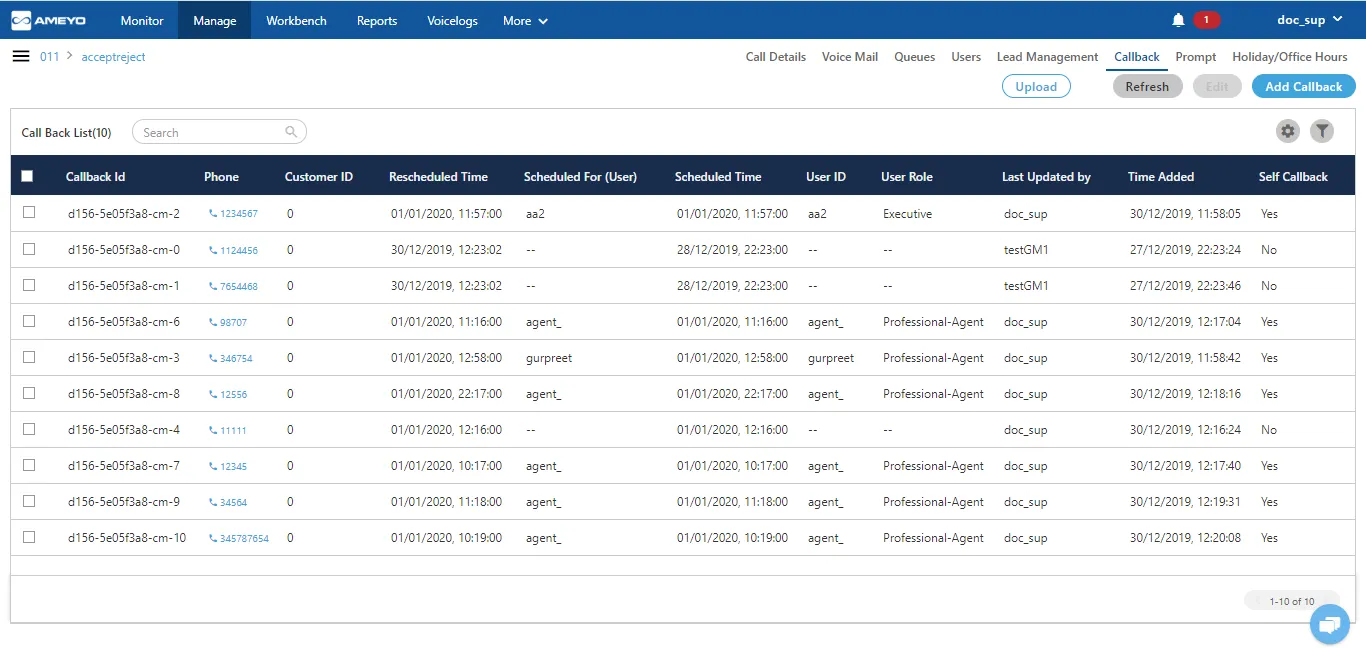Switch to the Users tab
This screenshot has height=648, width=1366.
(966, 57)
